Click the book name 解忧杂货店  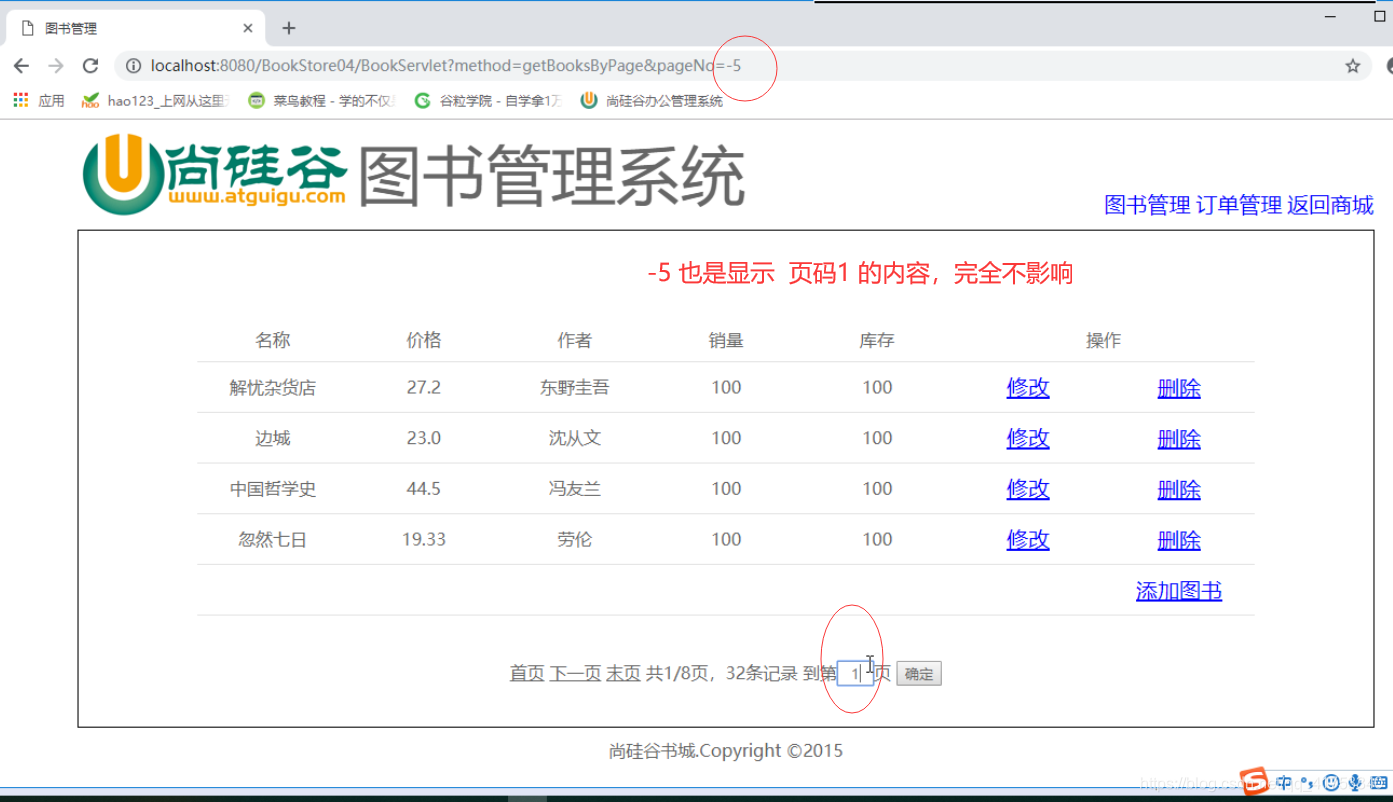click(x=273, y=388)
